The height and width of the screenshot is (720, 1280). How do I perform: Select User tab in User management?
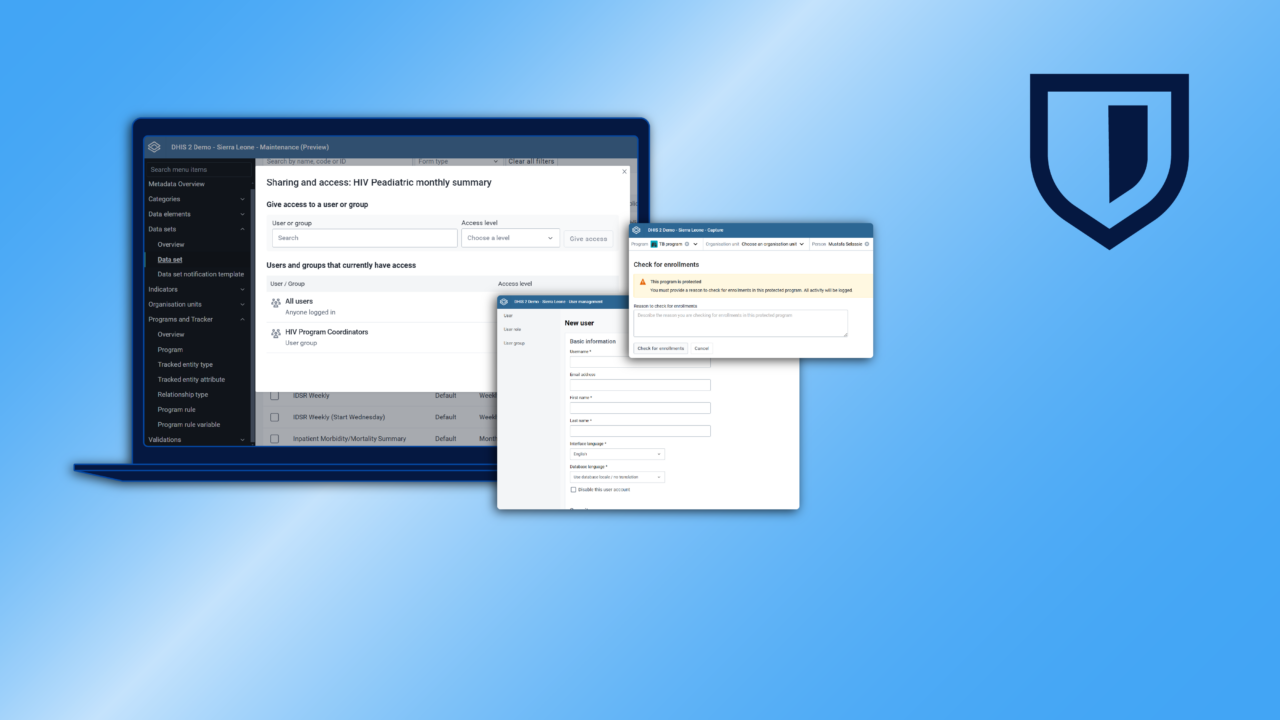pyautogui.click(x=508, y=315)
